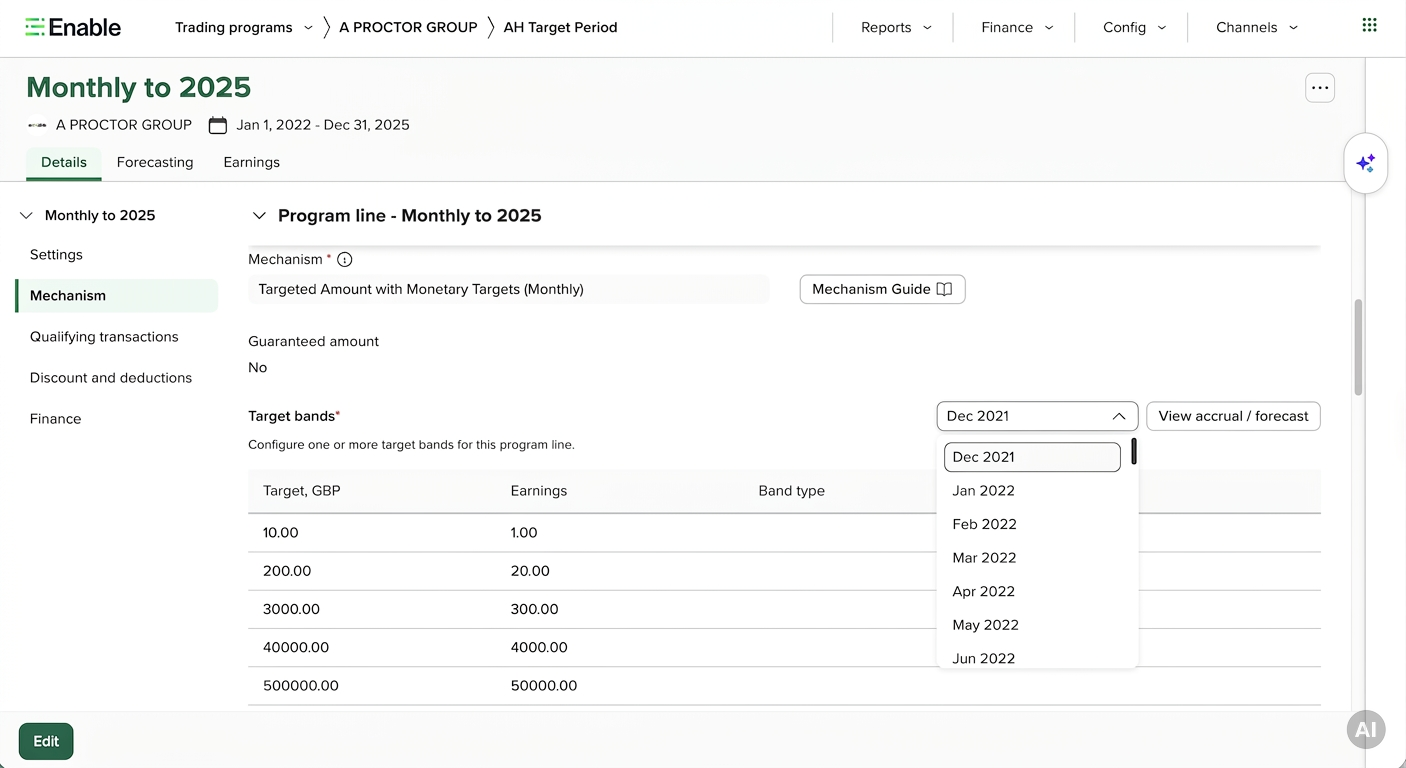This screenshot has height=768, width=1406.
Task: Click the A PROCTOR GROUP logo icon
Action: point(37,125)
